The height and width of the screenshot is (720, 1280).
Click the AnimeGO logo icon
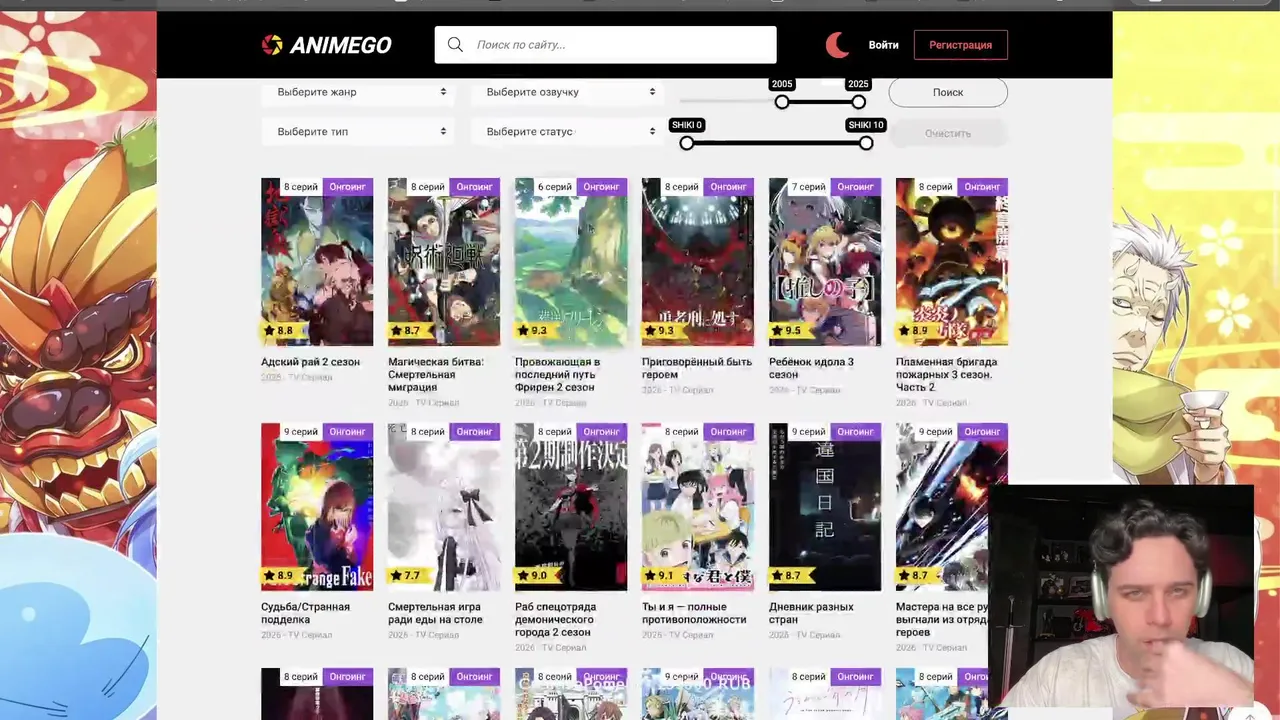272,45
